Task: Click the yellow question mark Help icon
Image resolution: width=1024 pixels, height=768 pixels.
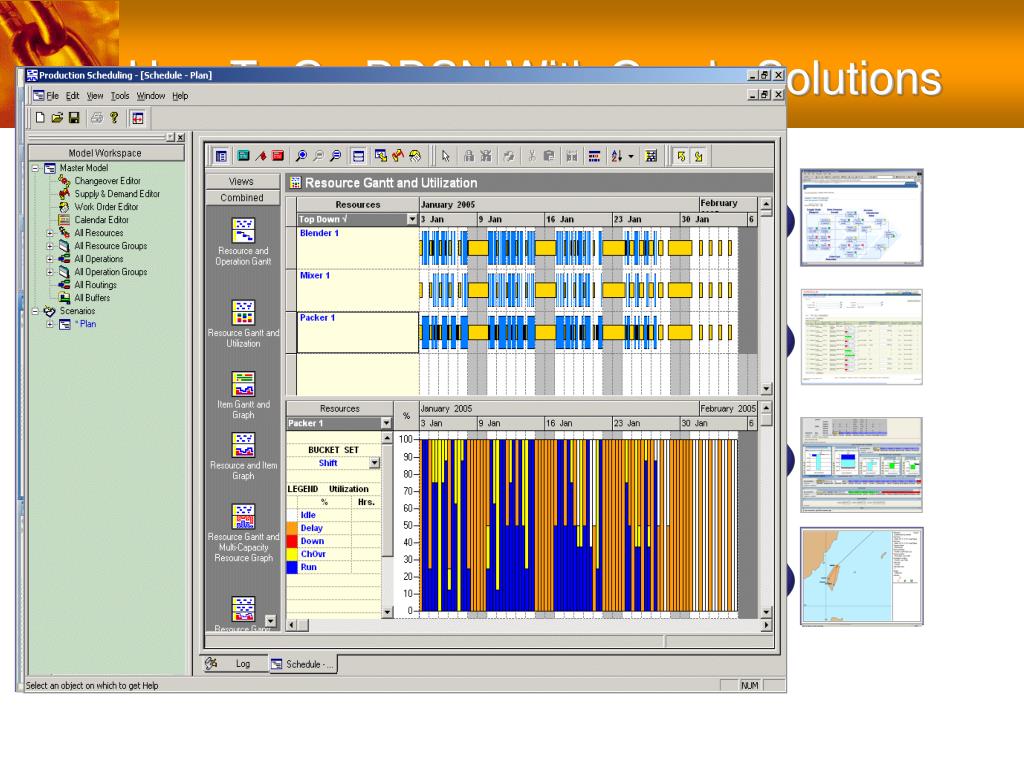Action: [113, 117]
